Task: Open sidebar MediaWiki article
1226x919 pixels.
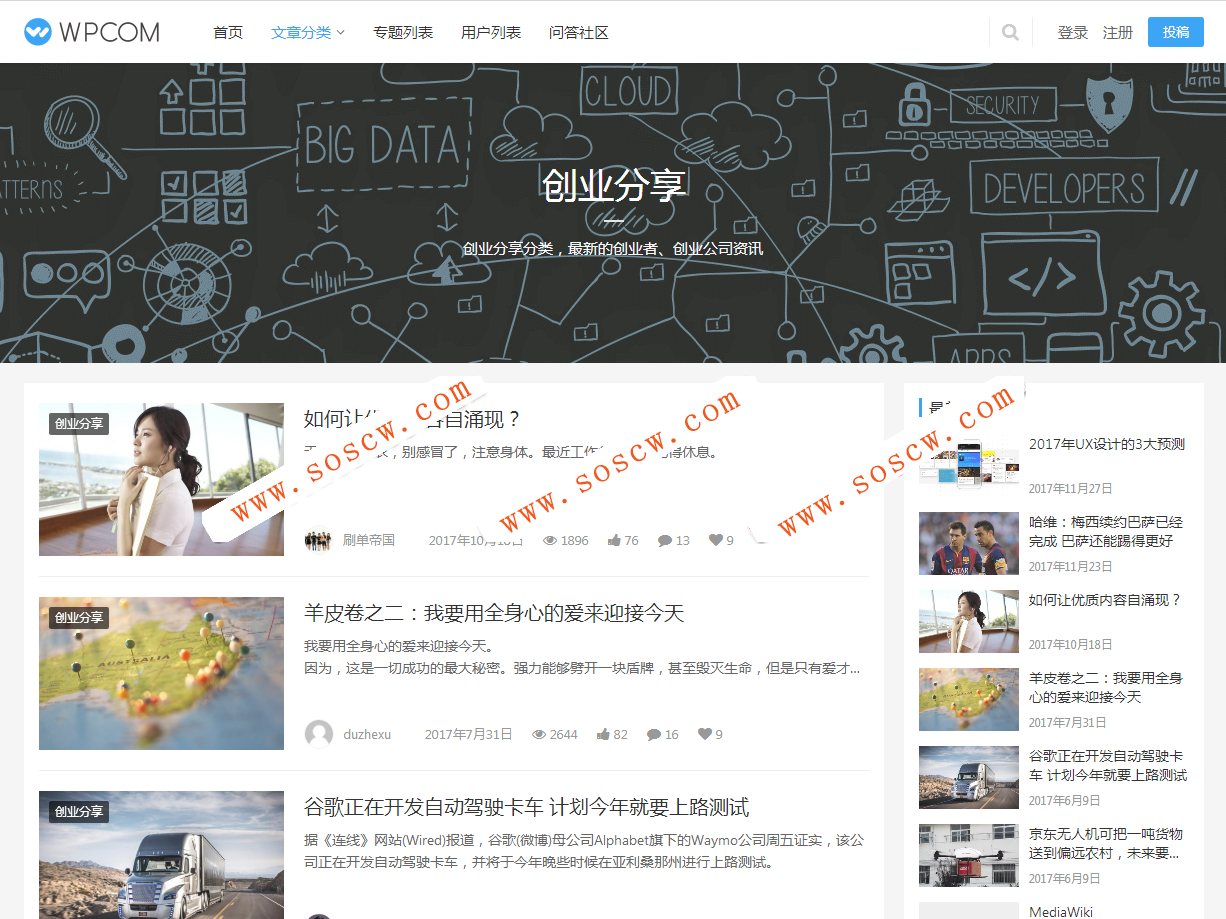Action: pyautogui.click(x=1061, y=911)
